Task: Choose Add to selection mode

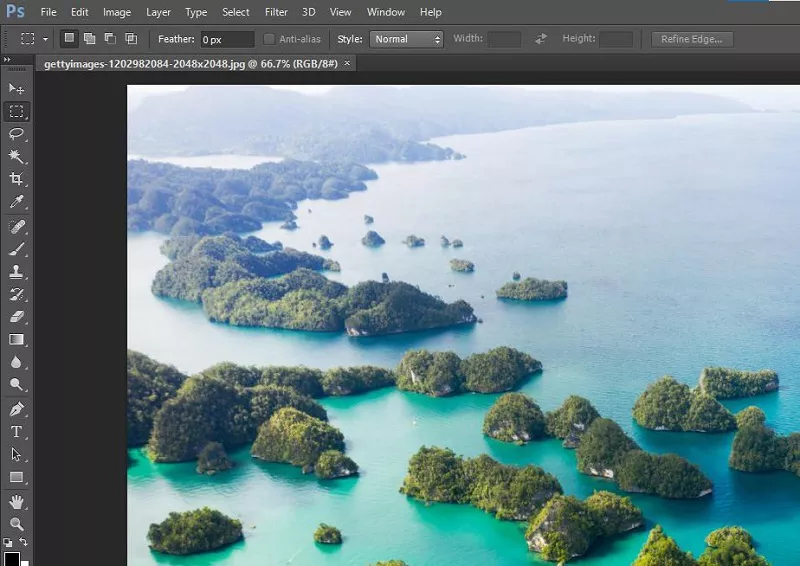Action: [90, 39]
